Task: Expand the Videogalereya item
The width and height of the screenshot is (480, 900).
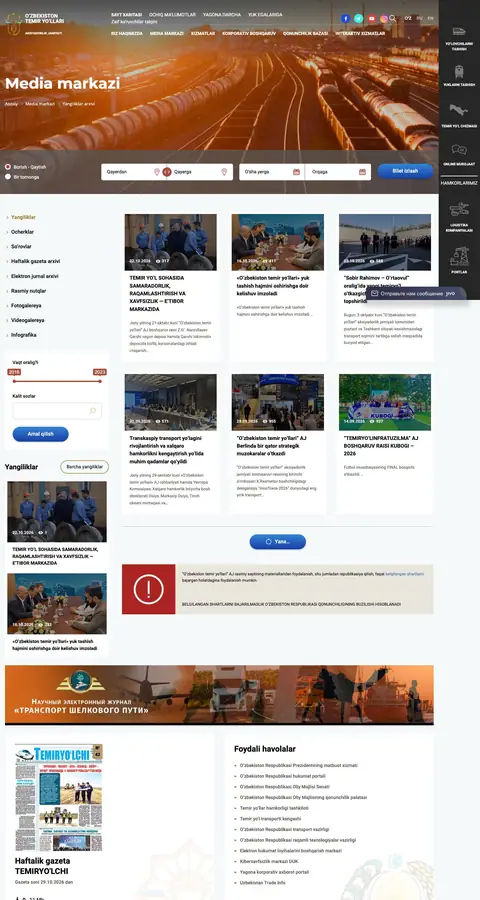Action: click(x=28, y=320)
